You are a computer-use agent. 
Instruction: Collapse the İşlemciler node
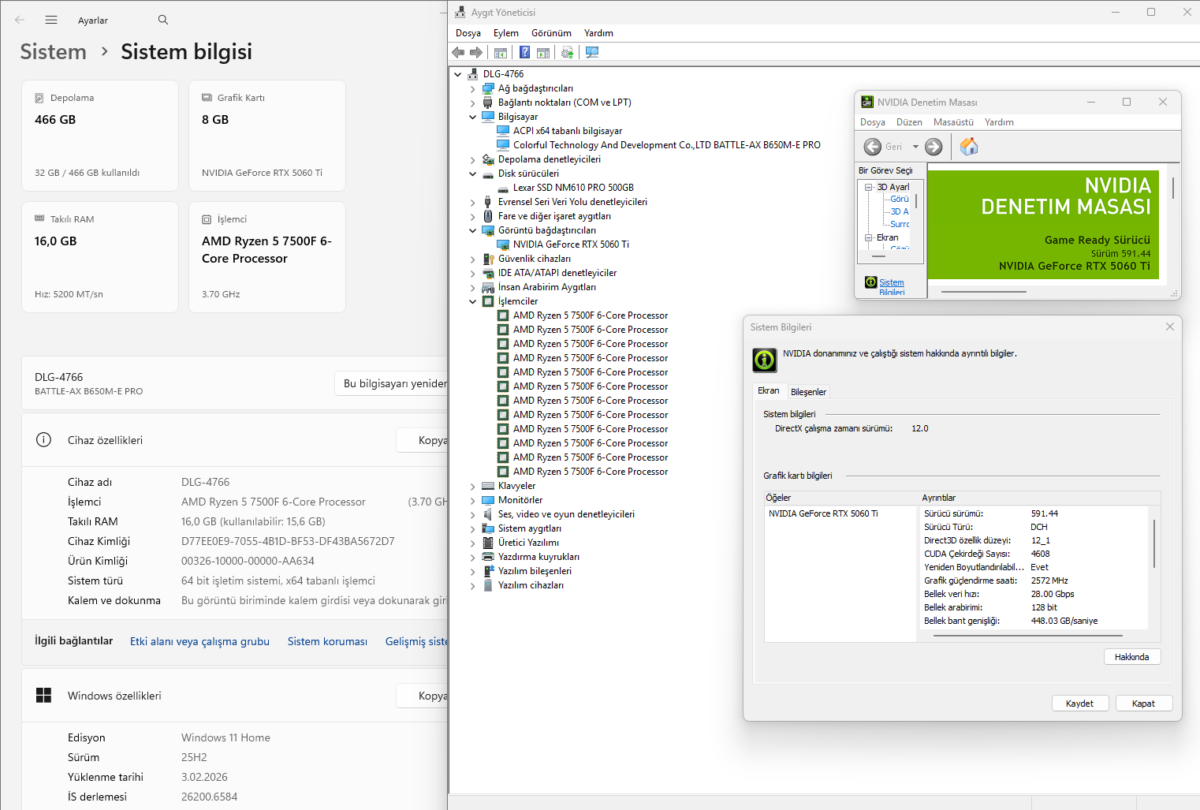[x=473, y=301]
